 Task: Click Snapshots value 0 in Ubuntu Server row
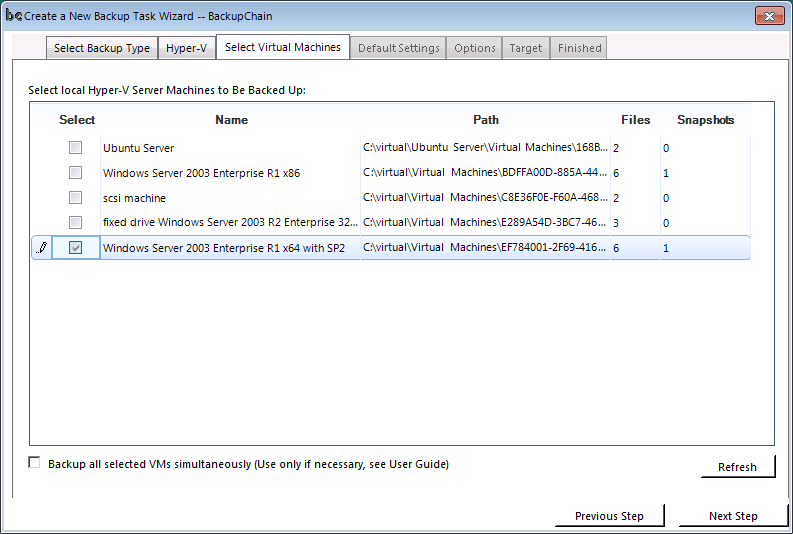[x=666, y=148]
